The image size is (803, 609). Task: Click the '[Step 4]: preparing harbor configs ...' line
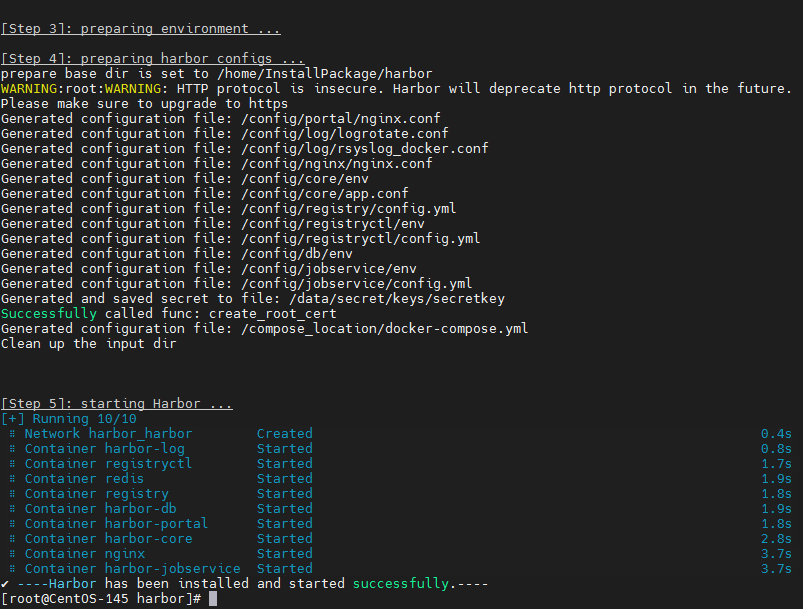coord(153,58)
